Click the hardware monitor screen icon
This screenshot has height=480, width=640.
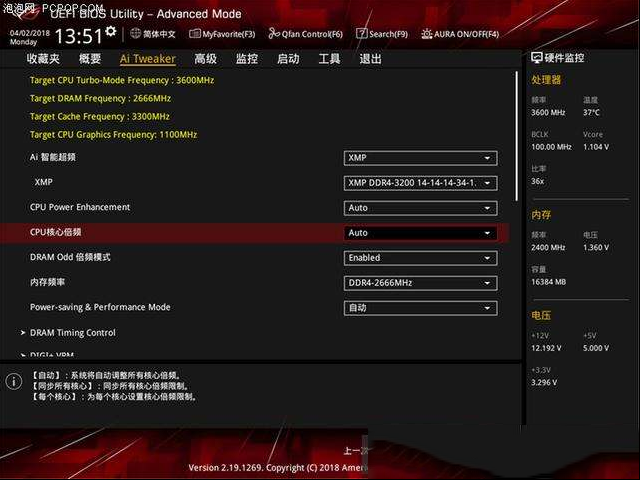click(536, 58)
